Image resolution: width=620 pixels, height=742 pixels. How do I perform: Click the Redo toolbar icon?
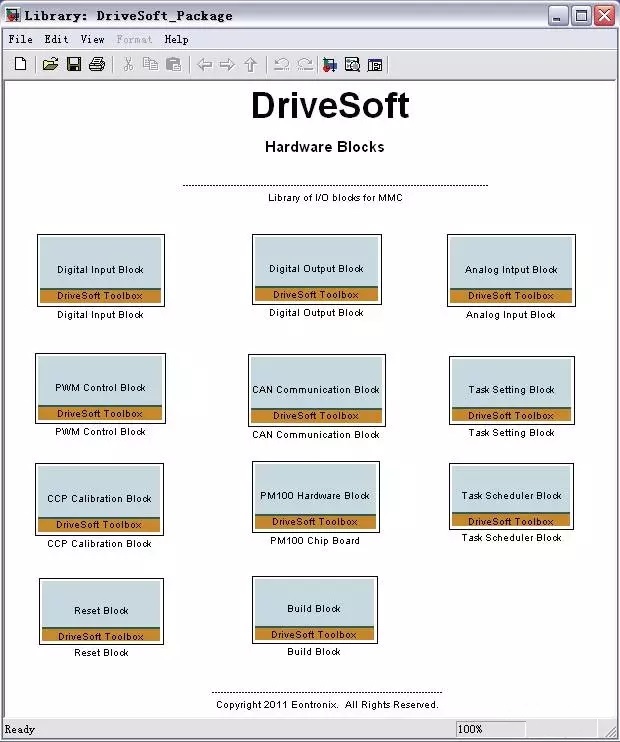[x=305, y=64]
